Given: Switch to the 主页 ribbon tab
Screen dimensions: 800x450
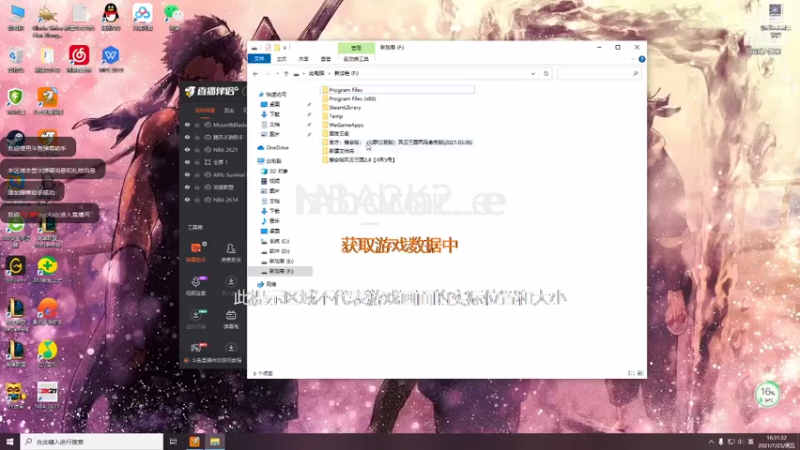Looking at the screenshot, I should (x=282, y=59).
